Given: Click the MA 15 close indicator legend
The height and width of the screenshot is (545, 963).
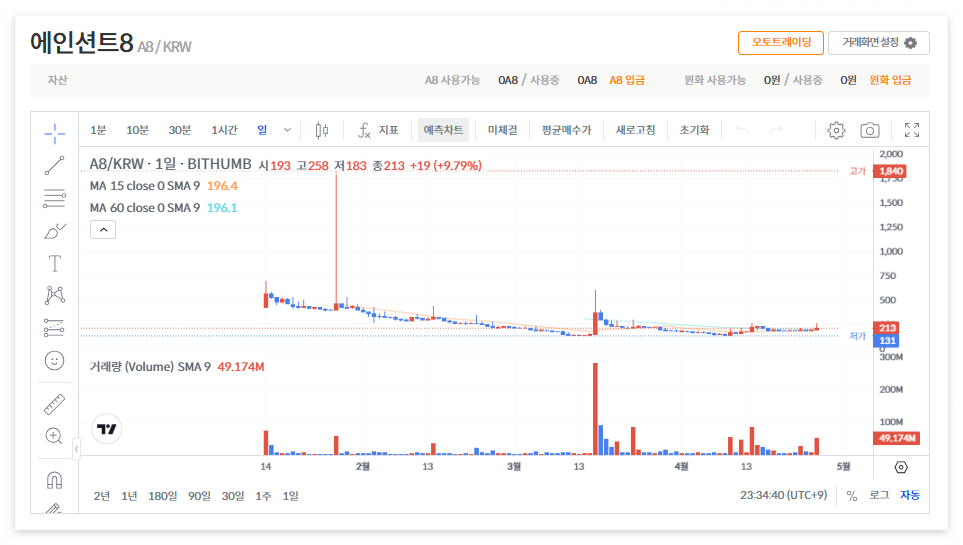Looking at the screenshot, I should pos(163,186).
